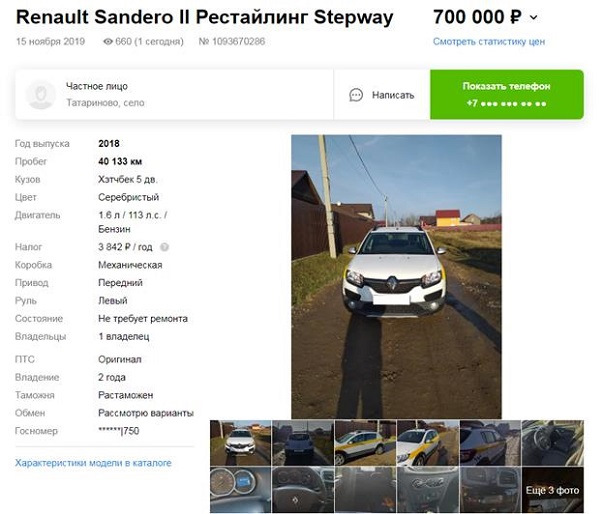
Task: Open the Ещё 3 фото thumbnail
Action: click(x=553, y=490)
